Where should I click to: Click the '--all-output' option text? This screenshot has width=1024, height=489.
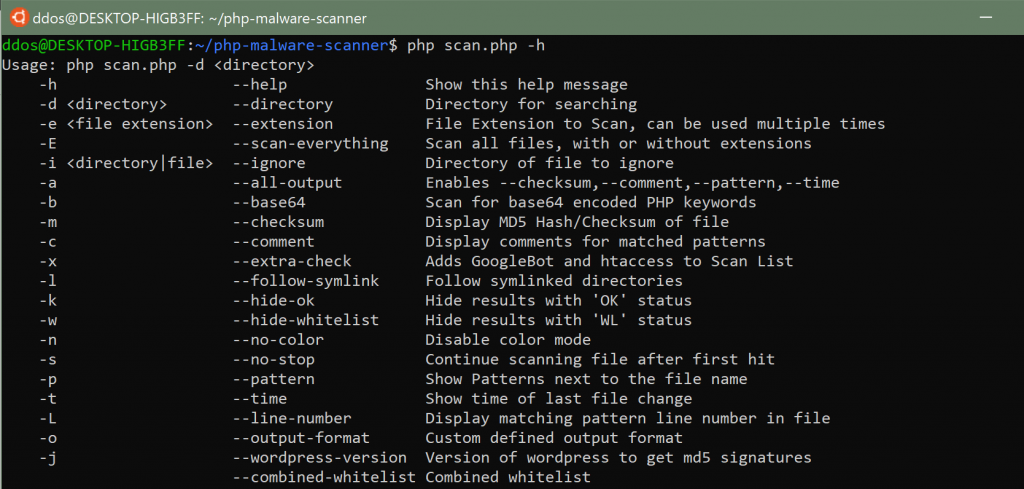[288, 183]
